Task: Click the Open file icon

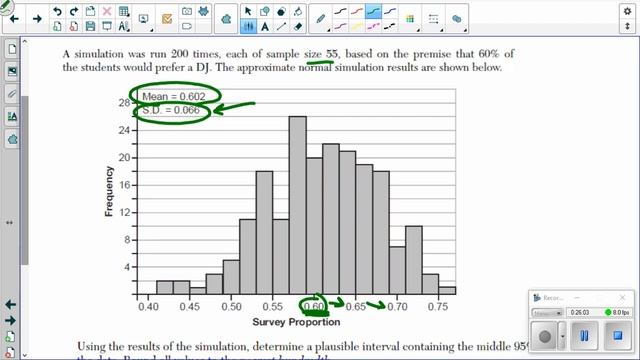Action: (x=90, y=11)
